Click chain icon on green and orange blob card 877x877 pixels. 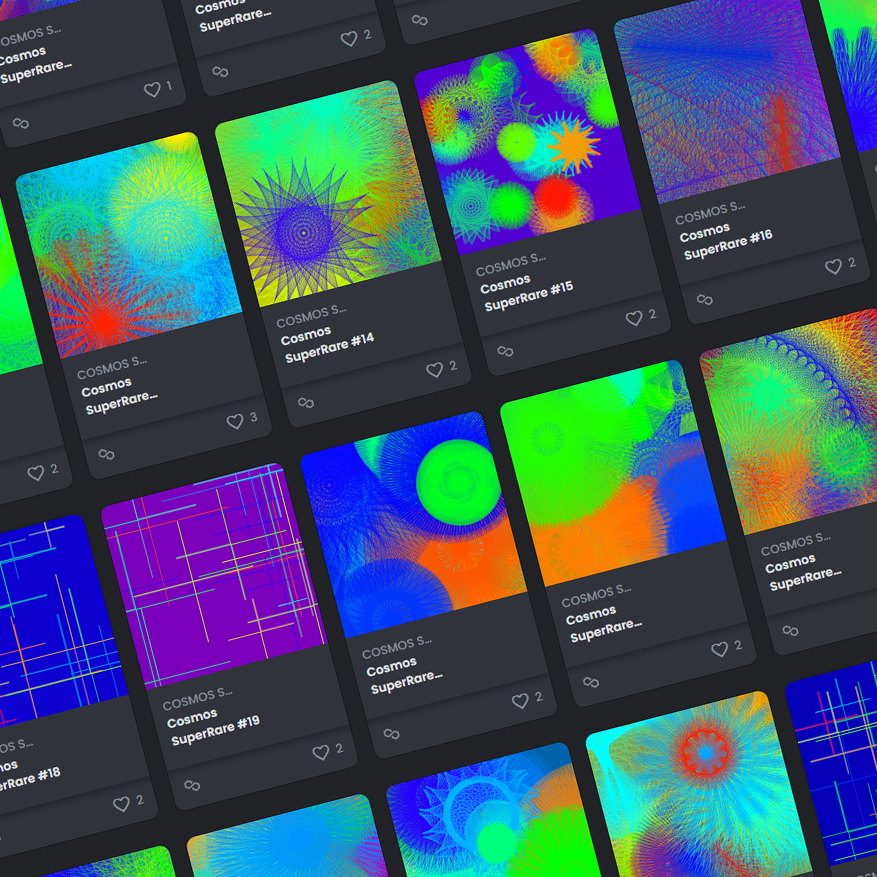click(x=591, y=682)
